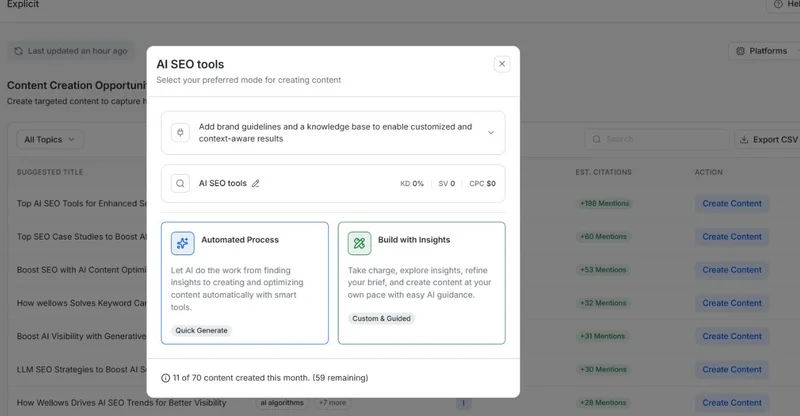
Task: Click the Build with Insights icon
Action: click(x=359, y=242)
